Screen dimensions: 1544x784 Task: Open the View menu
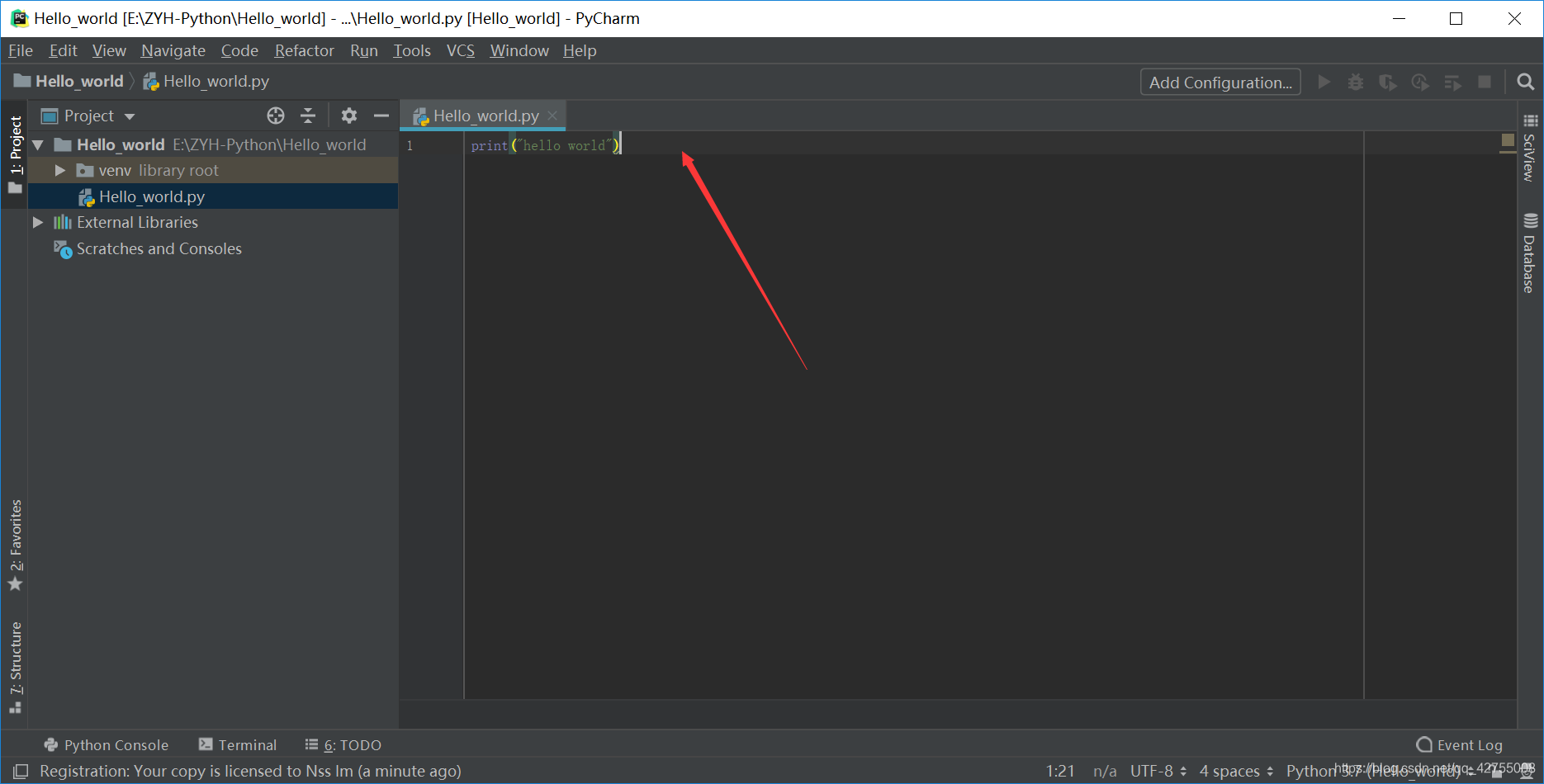(x=109, y=50)
